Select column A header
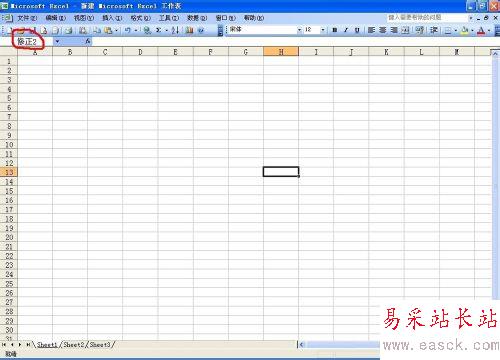 coord(35,52)
